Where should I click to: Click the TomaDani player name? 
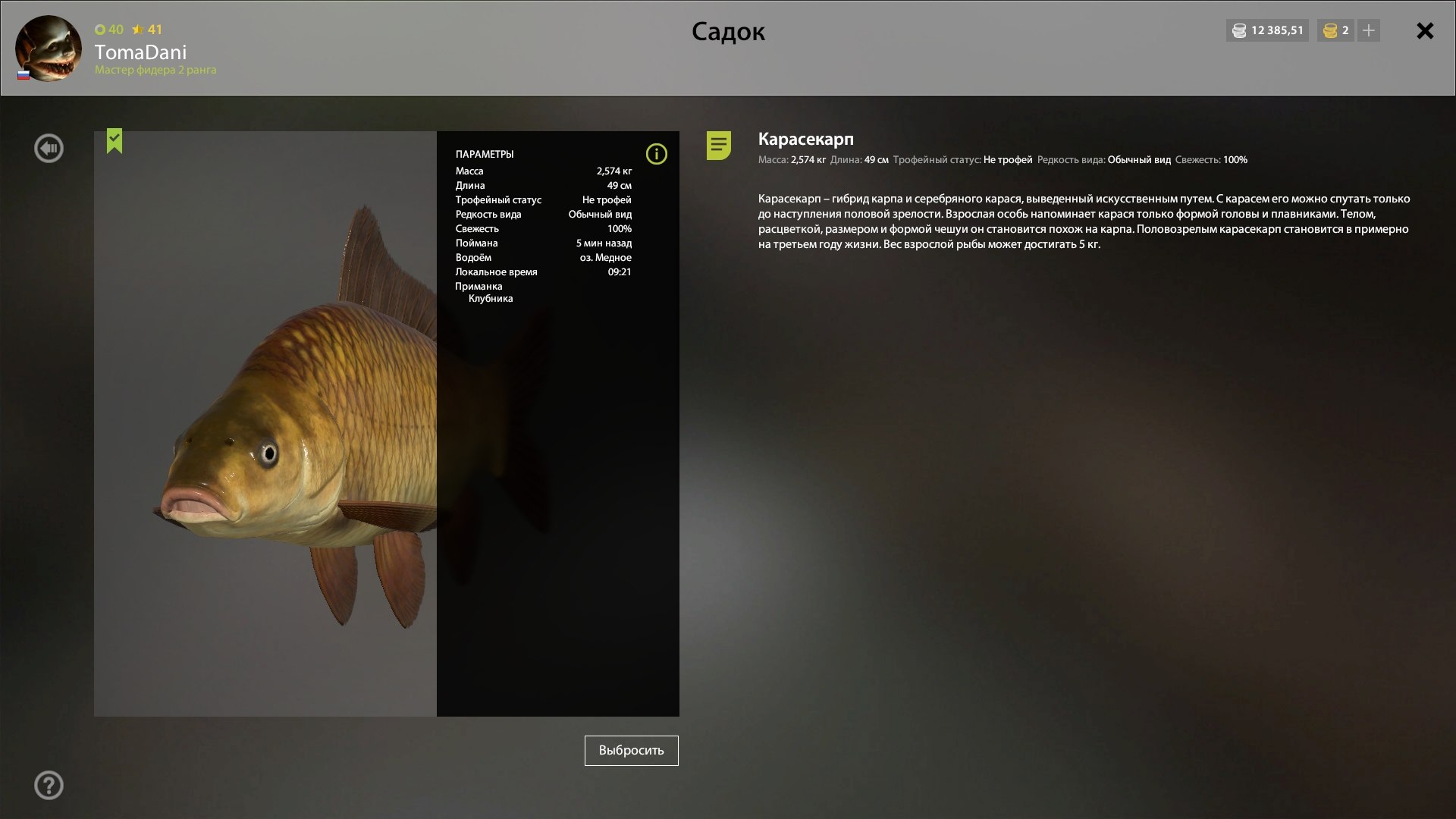(x=140, y=52)
